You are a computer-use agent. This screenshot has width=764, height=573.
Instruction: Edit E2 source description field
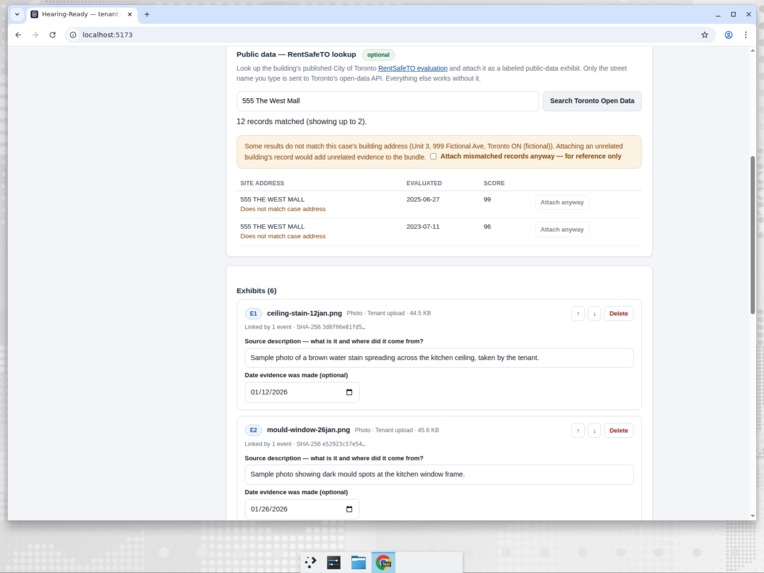click(439, 474)
